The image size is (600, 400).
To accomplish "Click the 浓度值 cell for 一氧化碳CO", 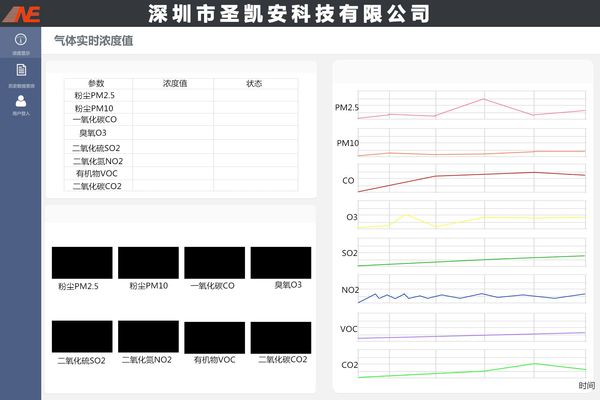I will (174, 119).
